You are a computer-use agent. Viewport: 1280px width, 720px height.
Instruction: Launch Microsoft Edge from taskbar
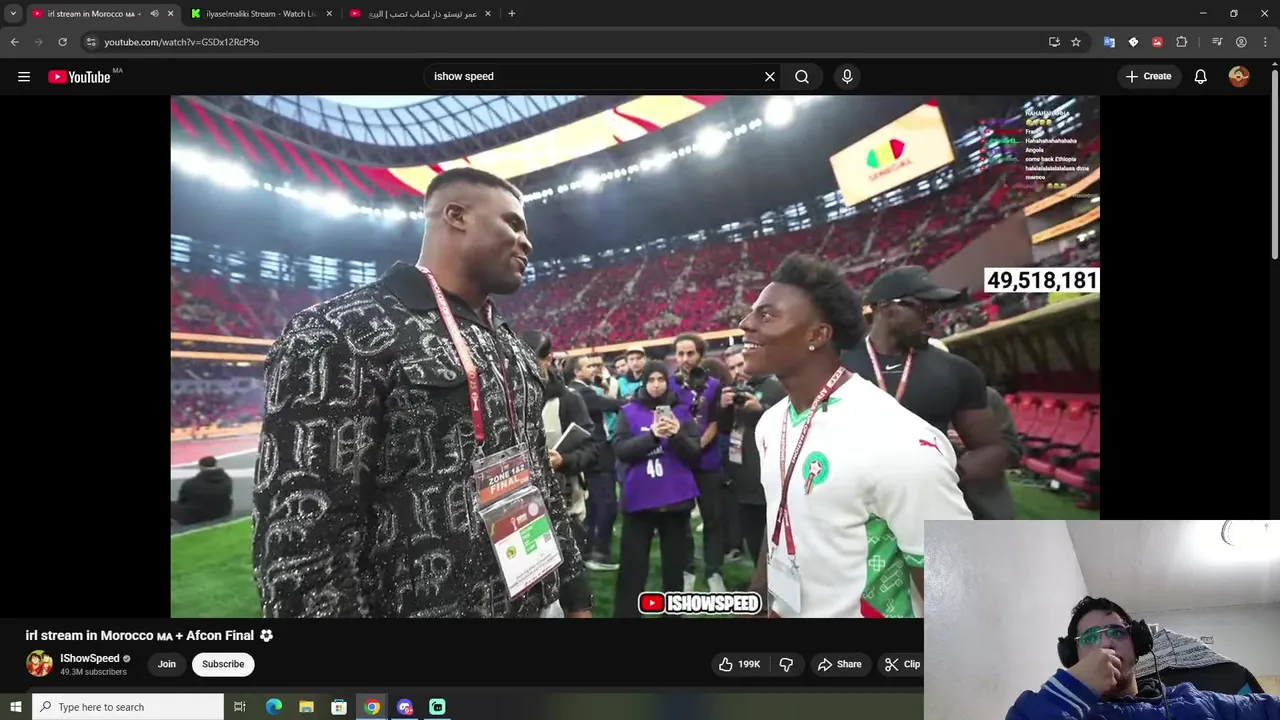(x=274, y=707)
